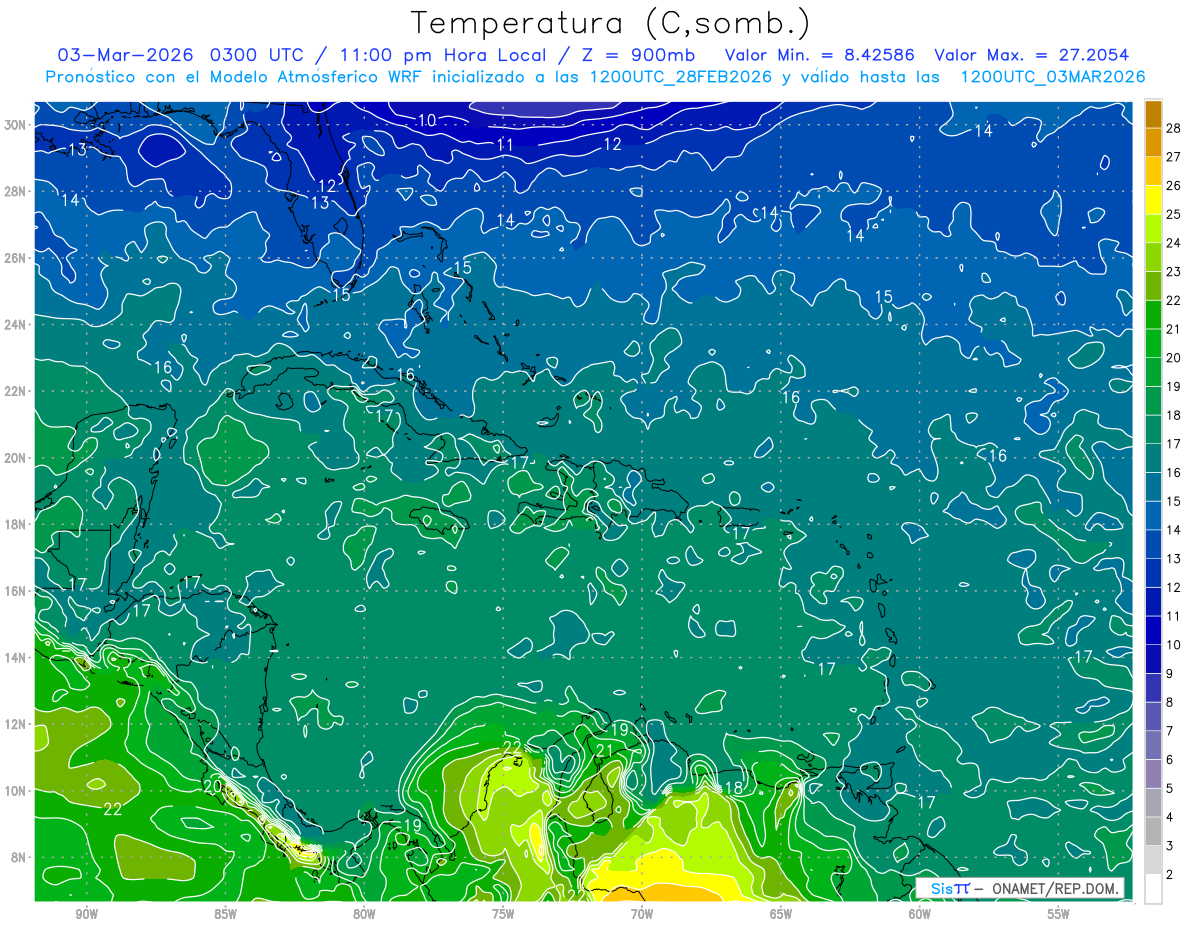Click the white swatch below legend value 2
This screenshot has width=1200, height=927.
pyautogui.click(x=1153, y=889)
